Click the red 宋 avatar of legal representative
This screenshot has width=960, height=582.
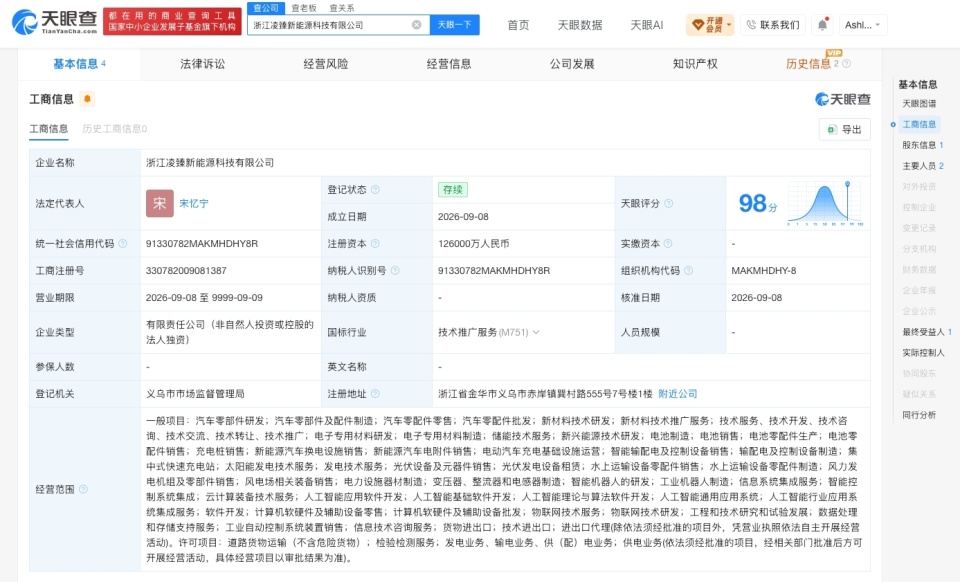click(x=159, y=203)
